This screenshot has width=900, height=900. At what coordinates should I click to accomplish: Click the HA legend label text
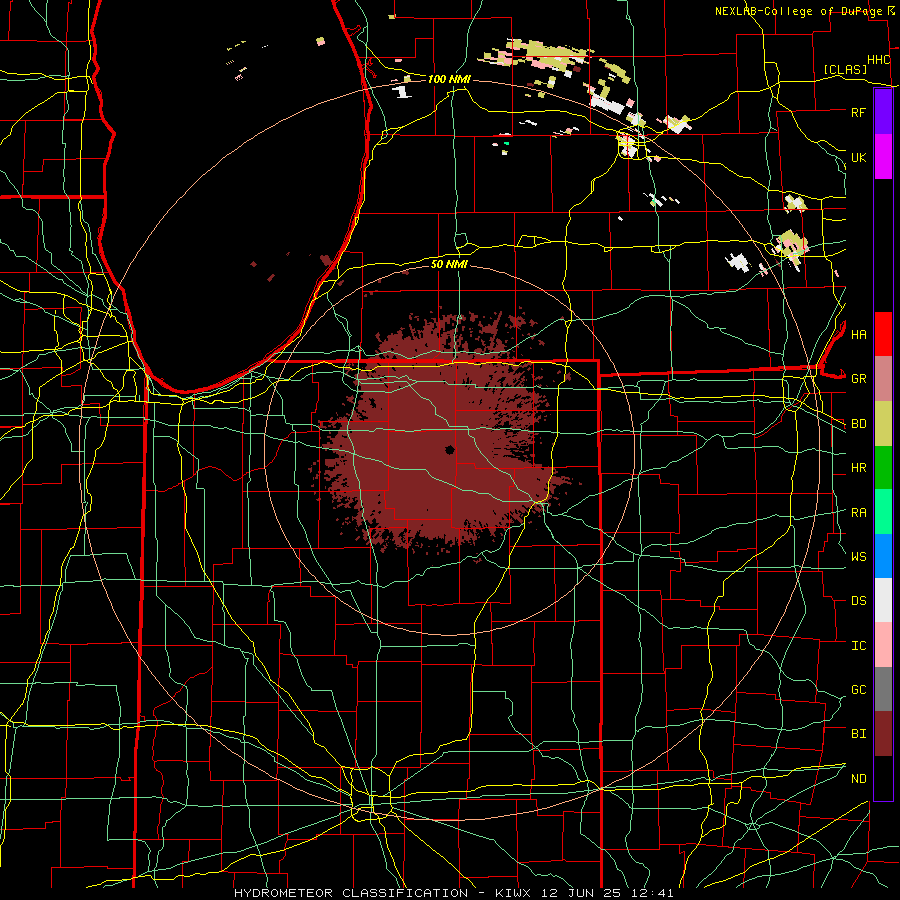[858, 334]
